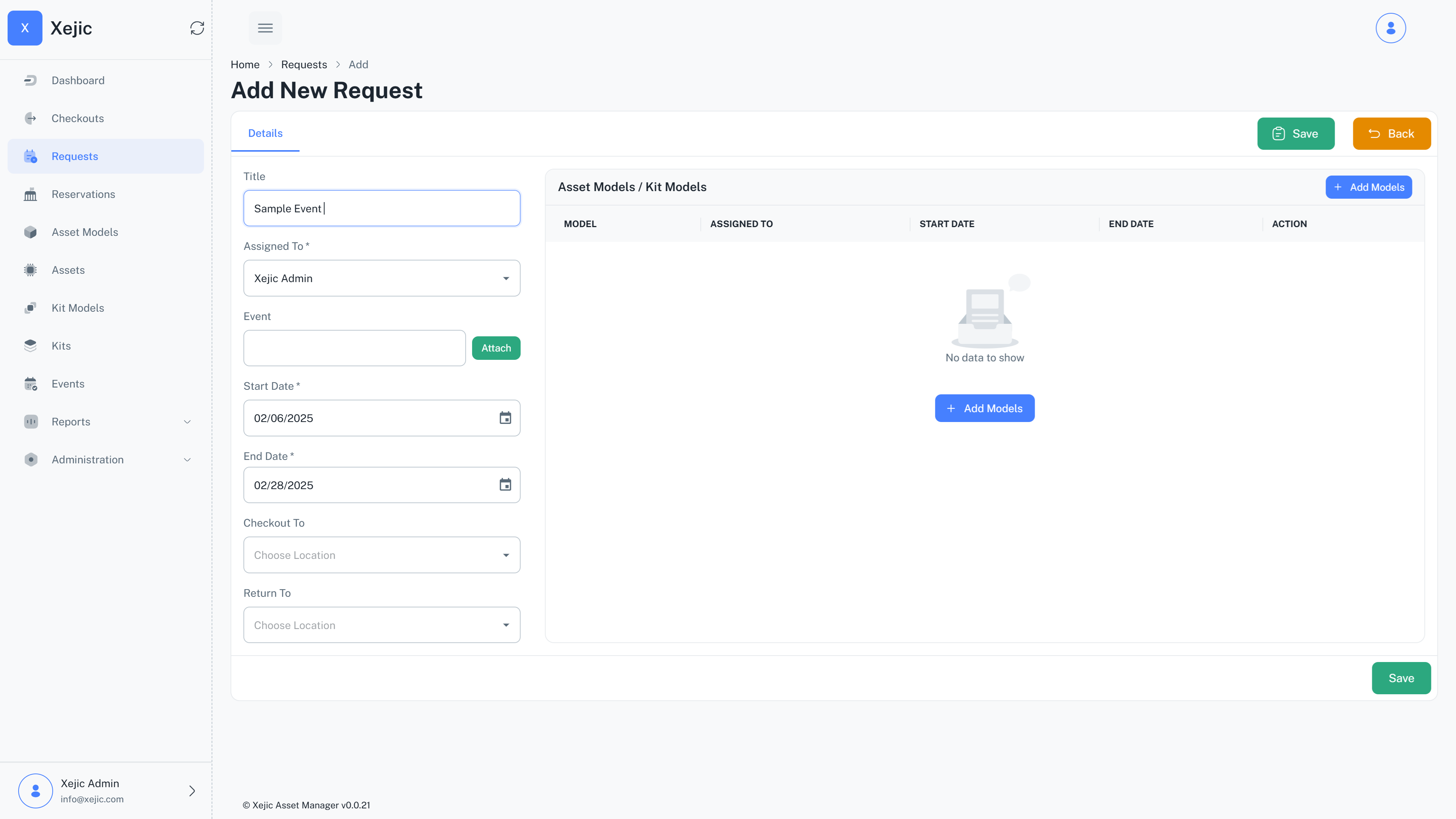The image size is (1456, 819).
Task: Click the Kits layers icon
Action: coord(30,345)
